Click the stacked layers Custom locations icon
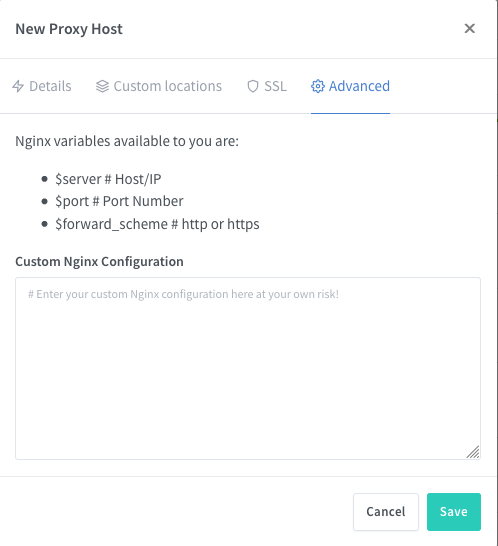 click(x=102, y=86)
